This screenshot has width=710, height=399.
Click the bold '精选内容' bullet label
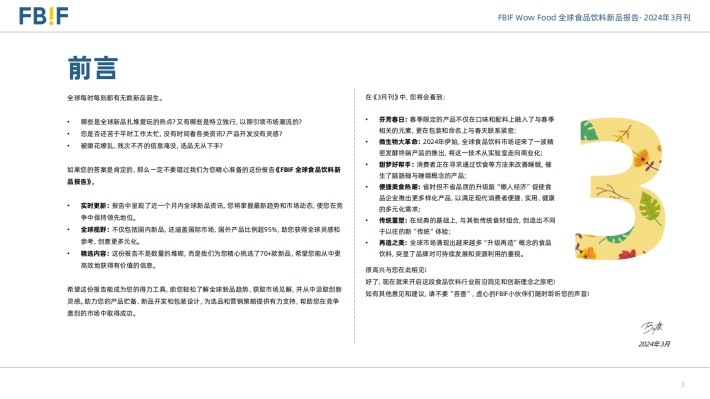tap(95, 254)
